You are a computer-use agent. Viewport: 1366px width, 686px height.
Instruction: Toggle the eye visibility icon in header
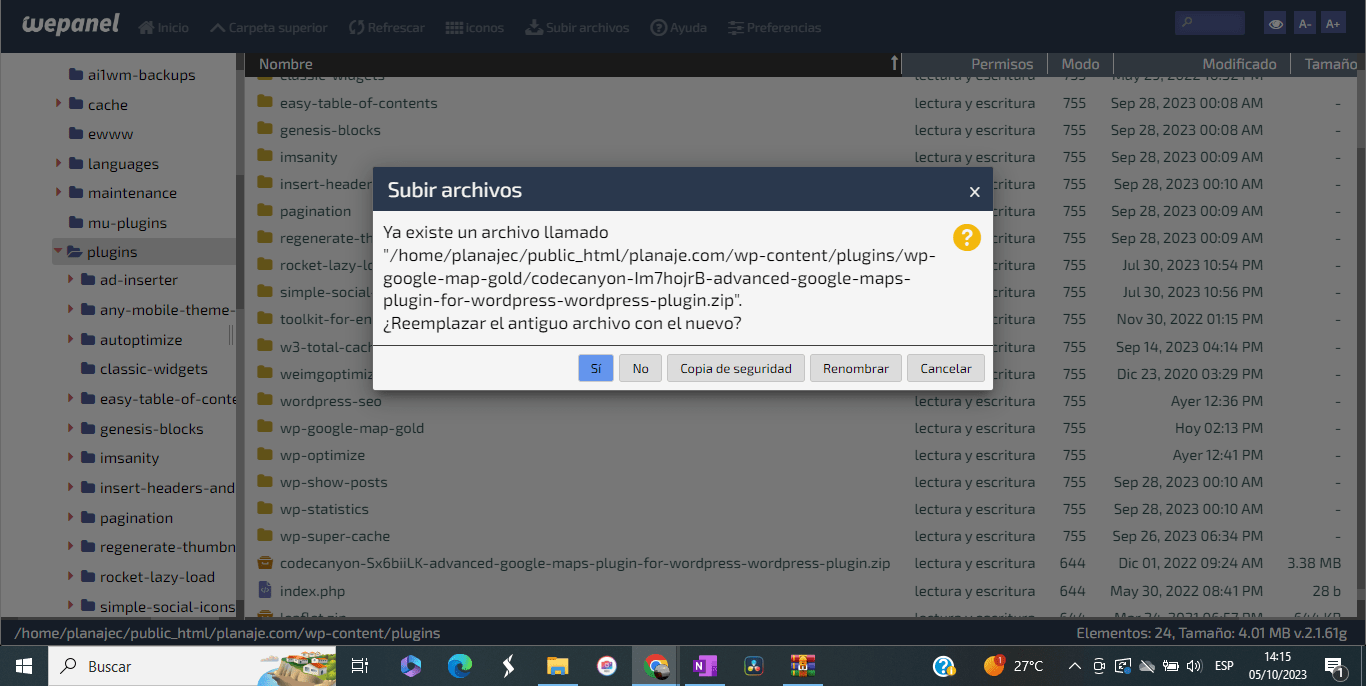(1275, 24)
